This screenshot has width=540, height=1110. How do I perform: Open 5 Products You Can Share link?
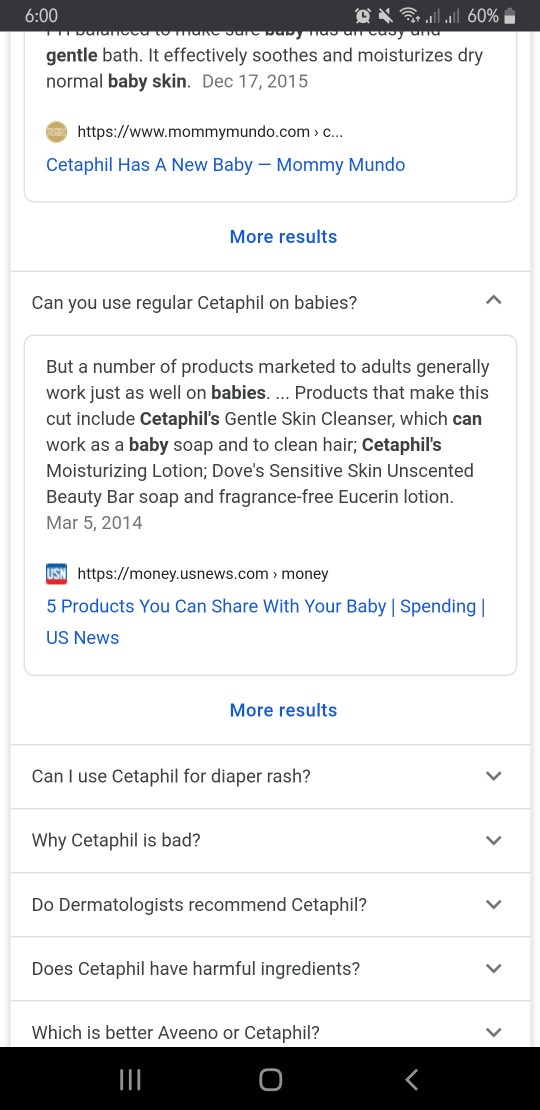[x=265, y=622]
